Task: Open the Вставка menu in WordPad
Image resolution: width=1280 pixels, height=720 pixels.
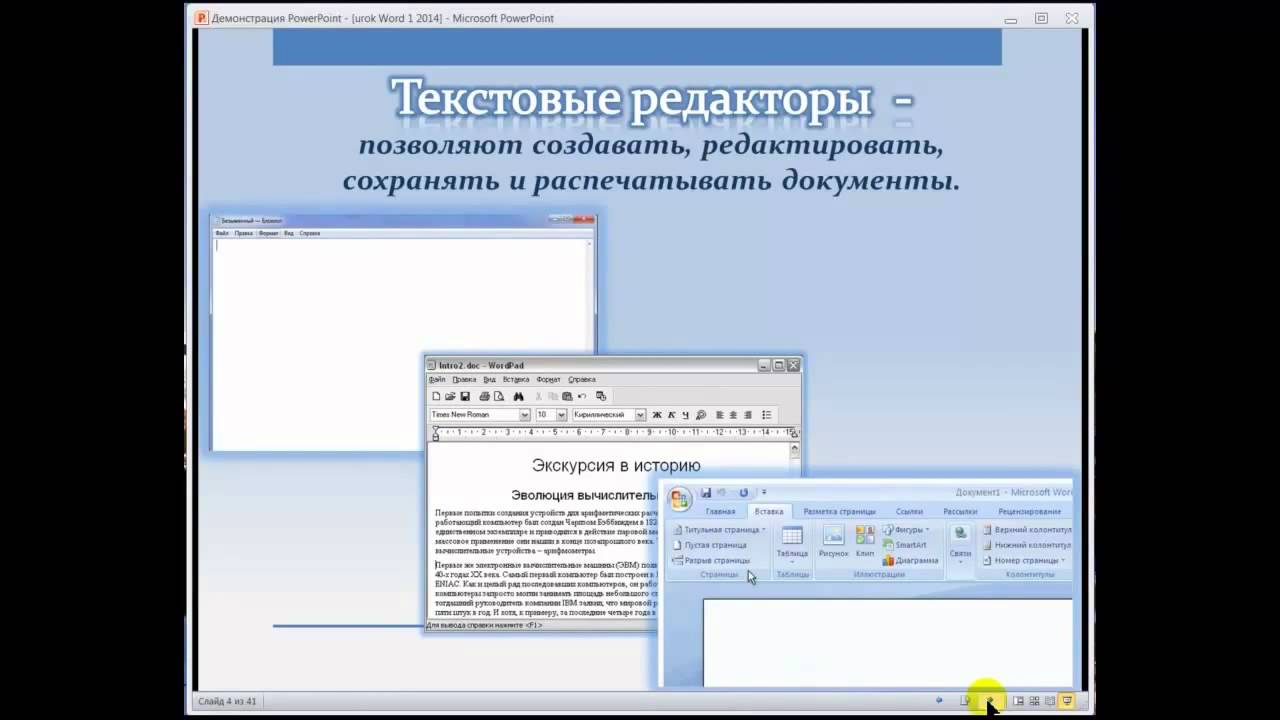Action: (x=516, y=380)
